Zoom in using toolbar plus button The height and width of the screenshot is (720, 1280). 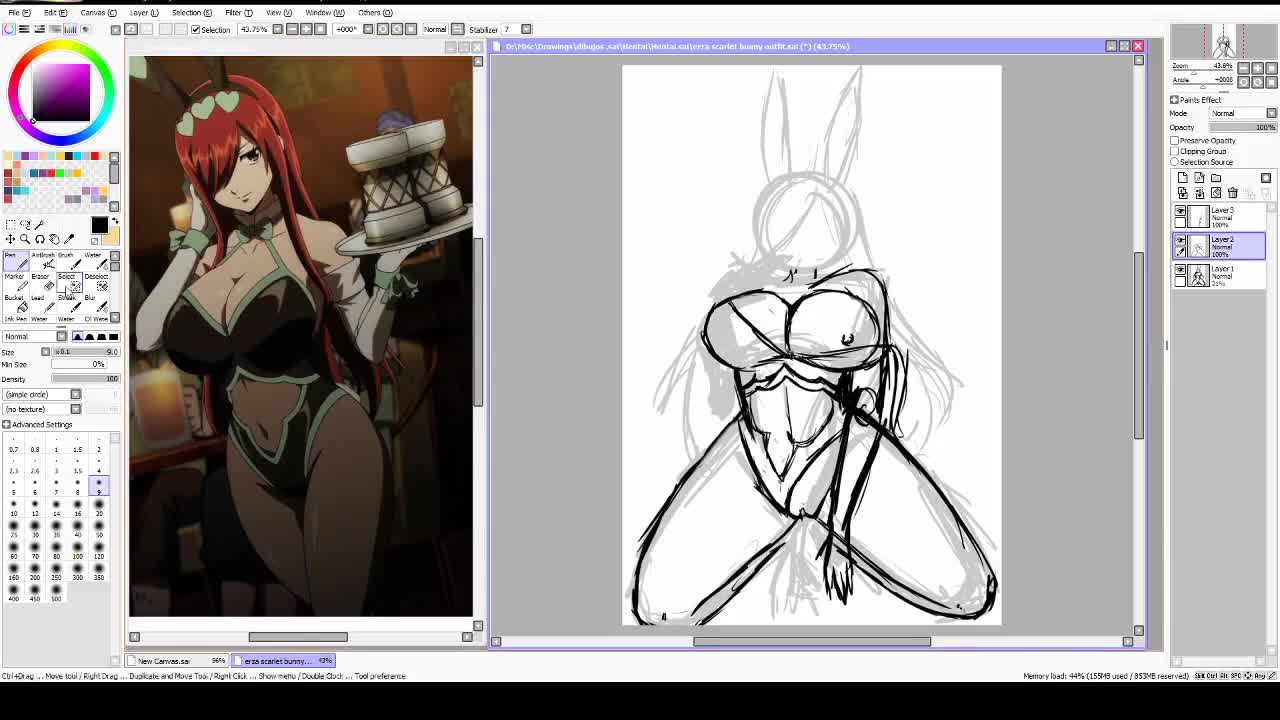tap(306, 29)
